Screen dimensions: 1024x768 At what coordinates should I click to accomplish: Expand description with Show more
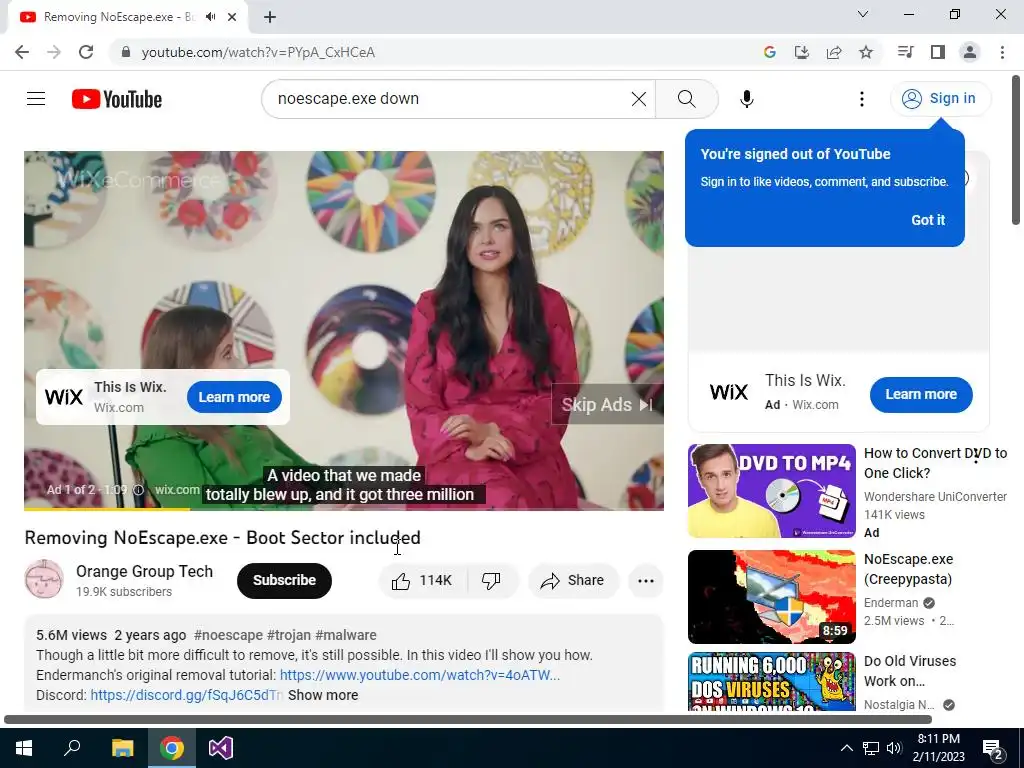coord(323,695)
